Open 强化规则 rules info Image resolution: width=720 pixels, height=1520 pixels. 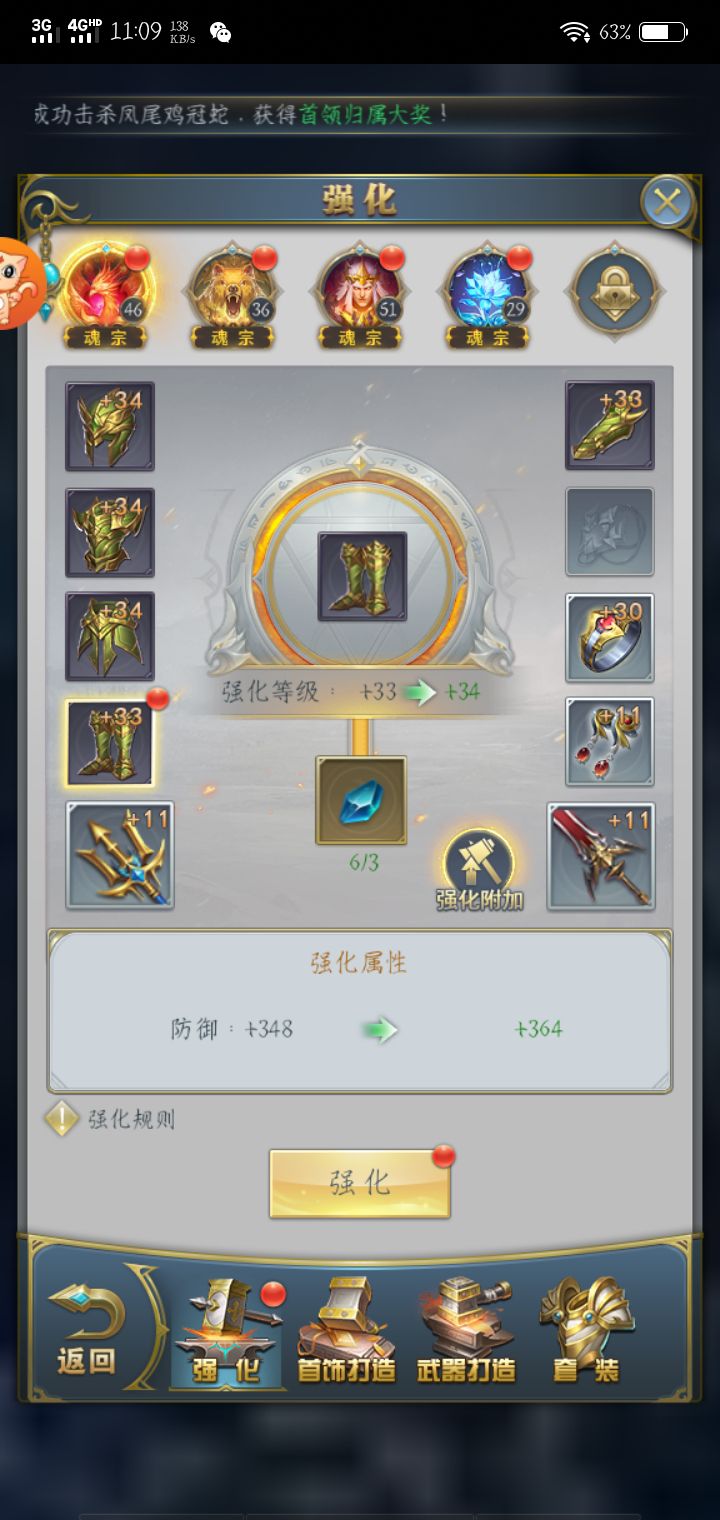click(111, 1119)
